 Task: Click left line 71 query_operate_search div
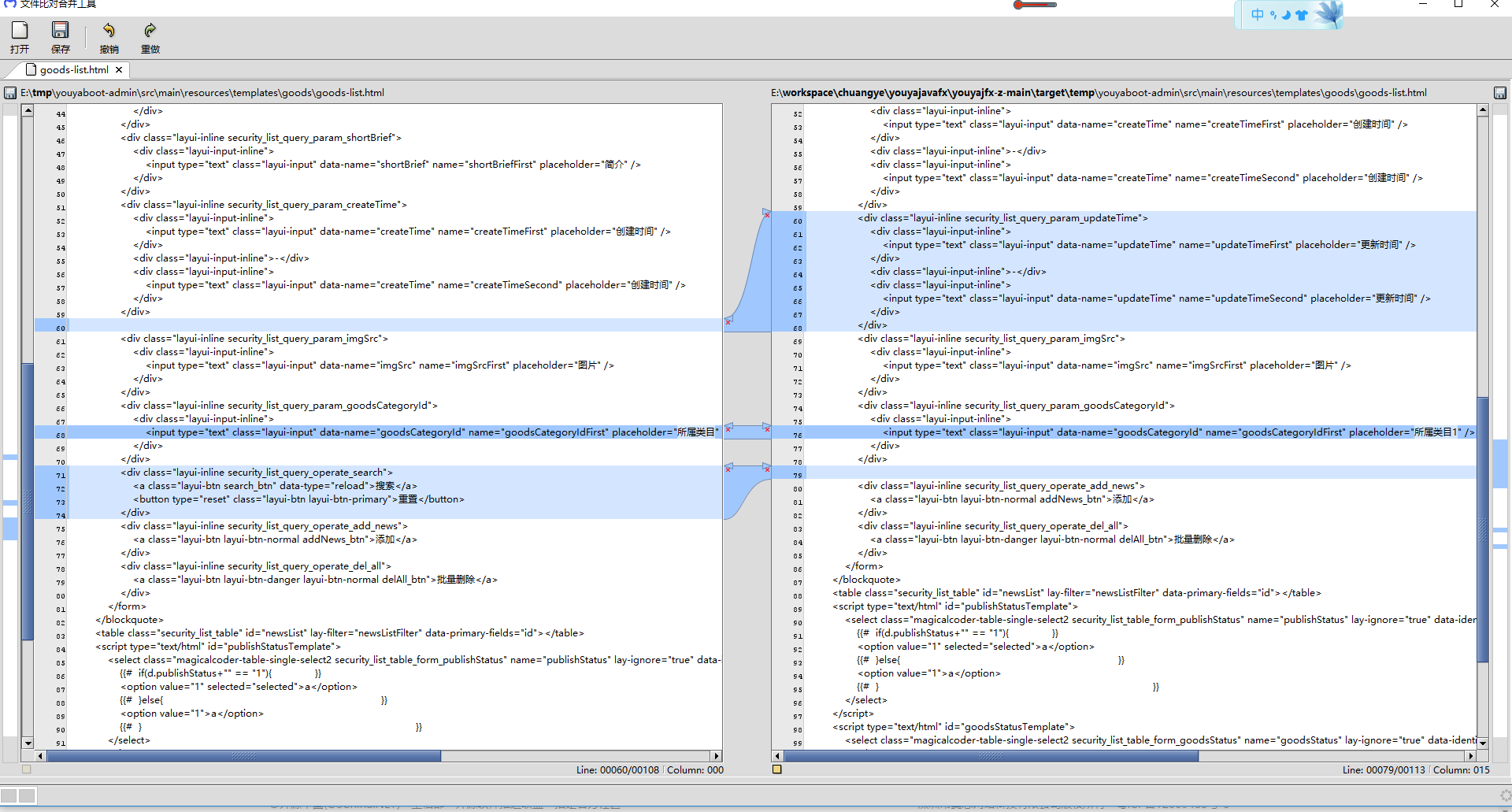(257, 473)
